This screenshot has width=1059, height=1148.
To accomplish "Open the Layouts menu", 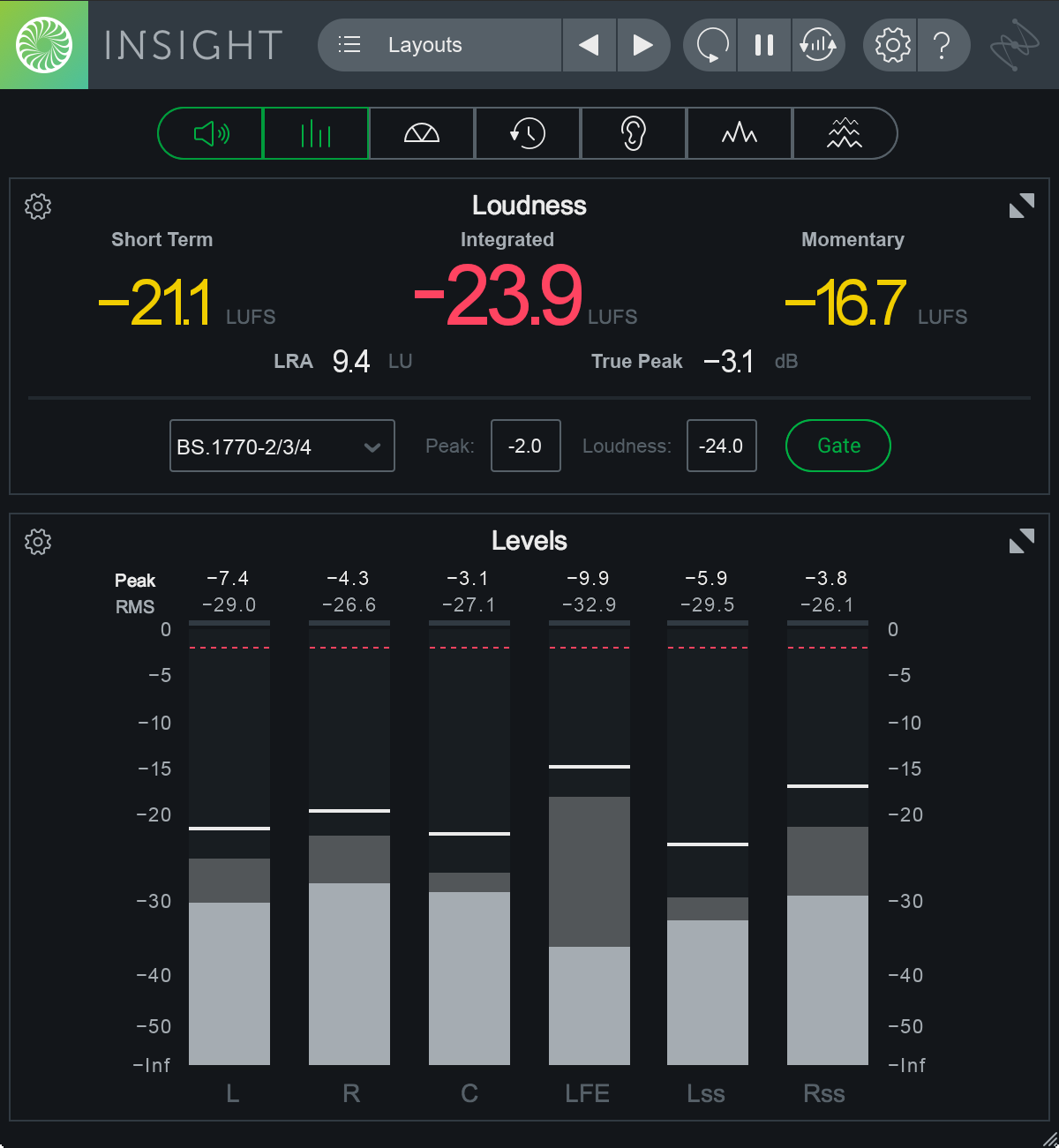I will [x=439, y=45].
